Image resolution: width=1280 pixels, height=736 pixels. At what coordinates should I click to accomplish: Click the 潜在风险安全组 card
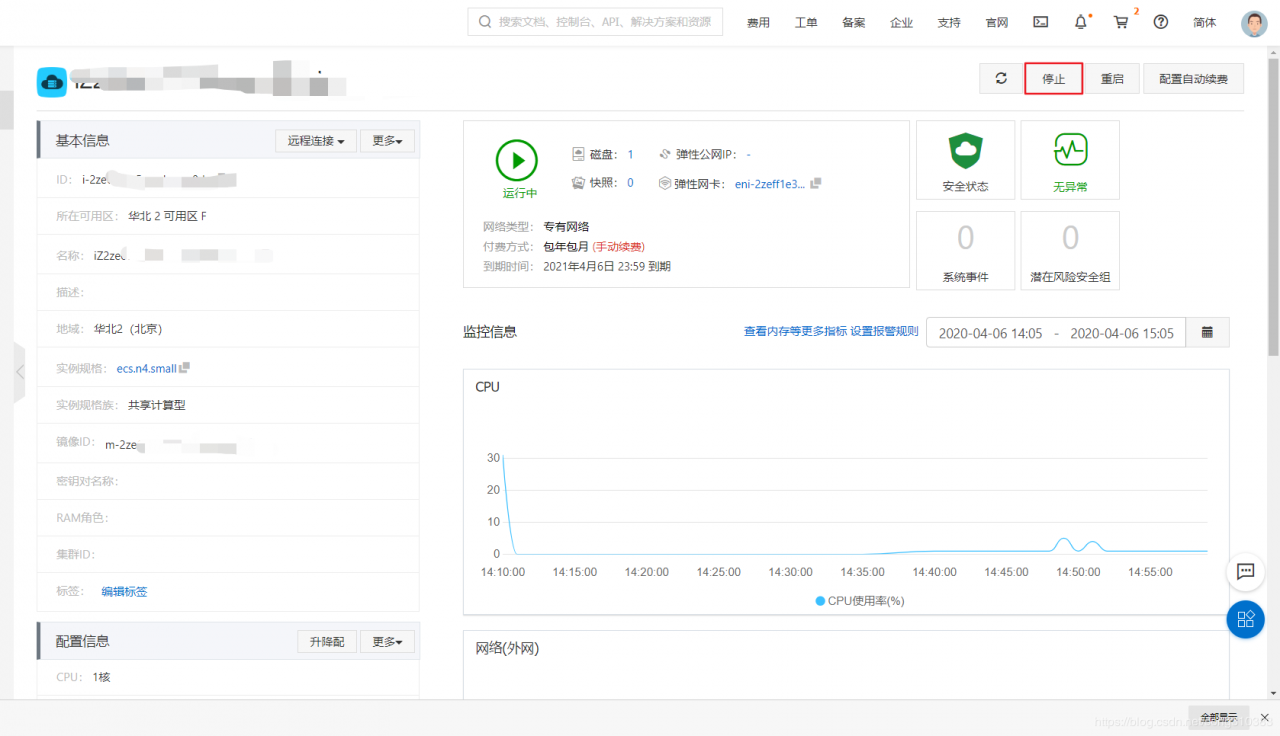pos(1070,250)
